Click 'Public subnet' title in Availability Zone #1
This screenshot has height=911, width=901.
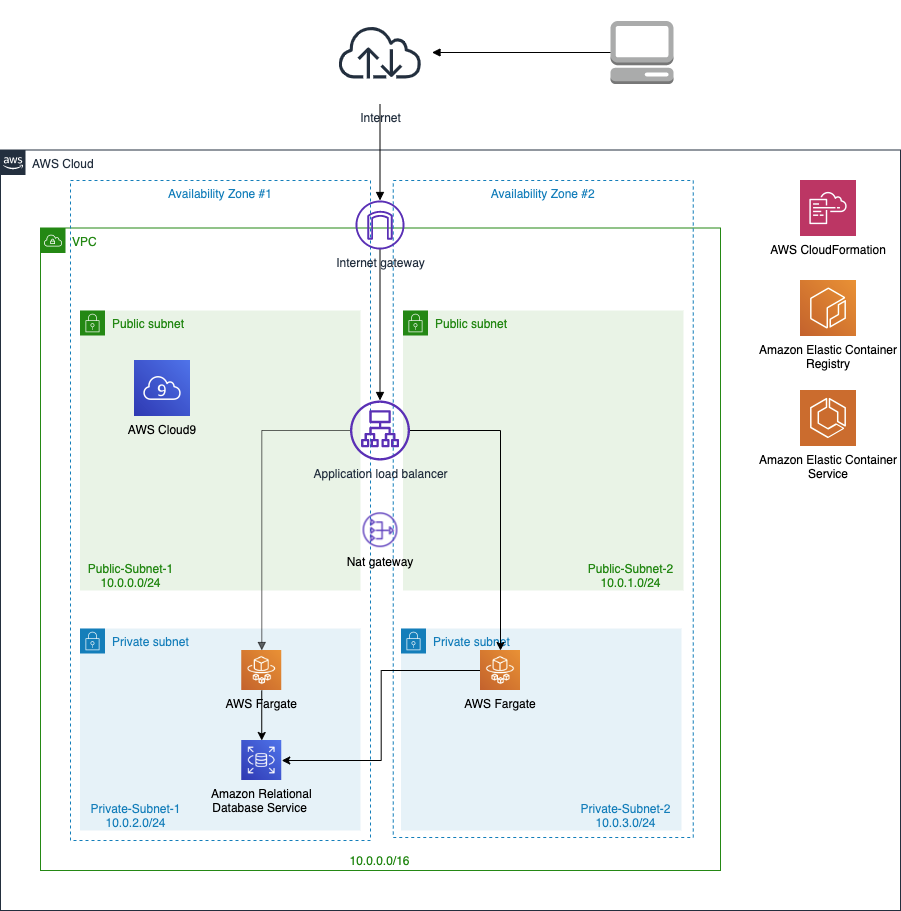pos(148,324)
